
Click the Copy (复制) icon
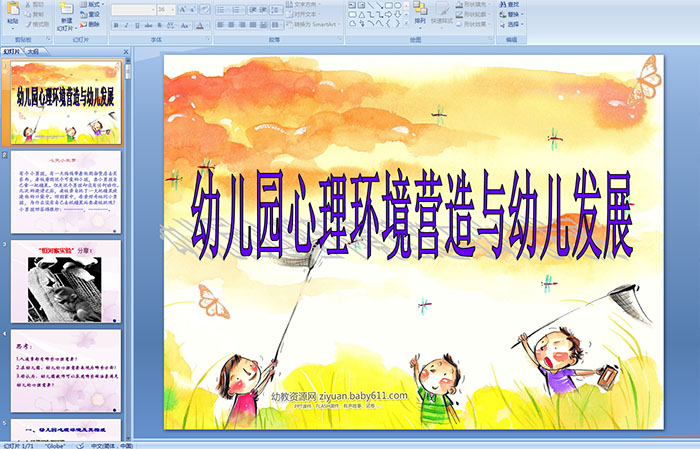click(28, 14)
